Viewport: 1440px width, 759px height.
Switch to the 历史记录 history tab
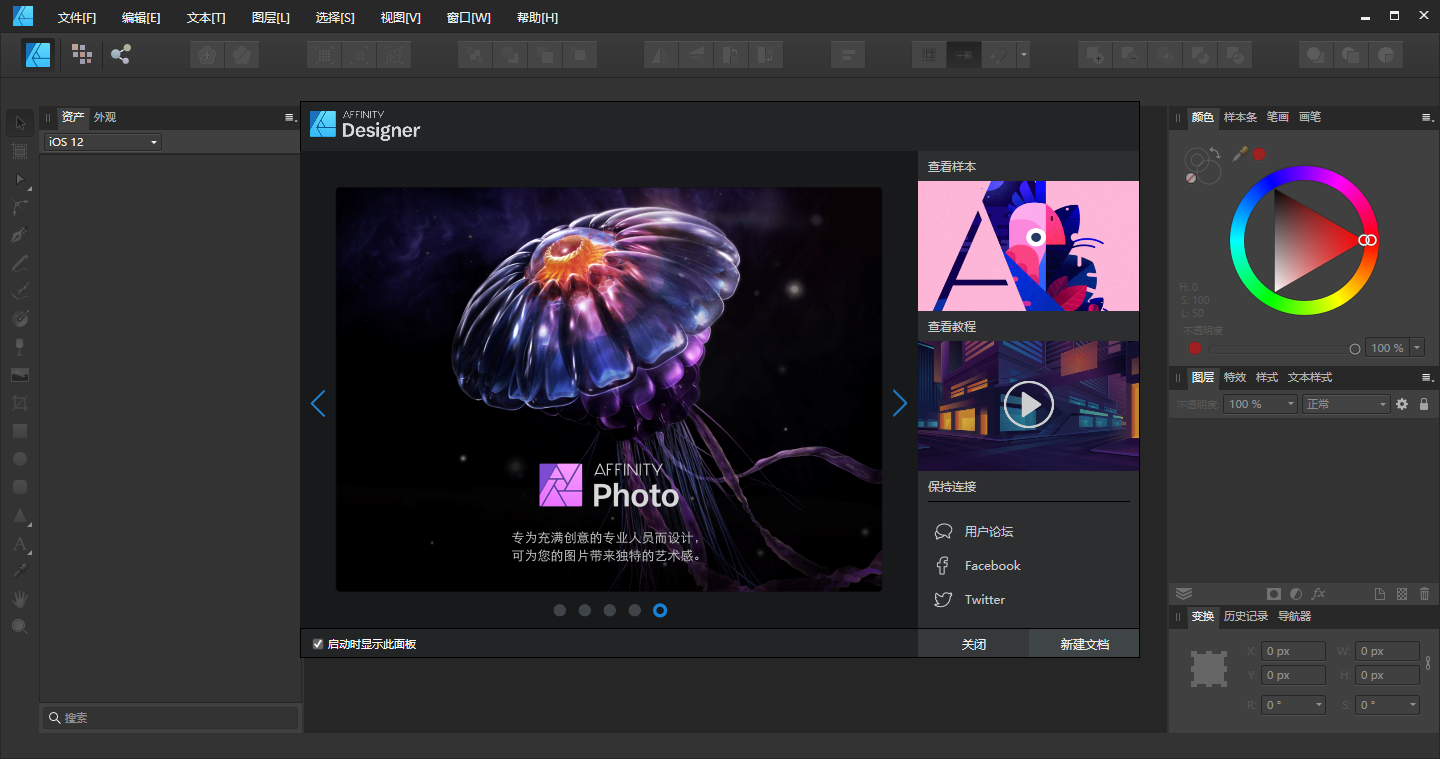click(x=1245, y=616)
